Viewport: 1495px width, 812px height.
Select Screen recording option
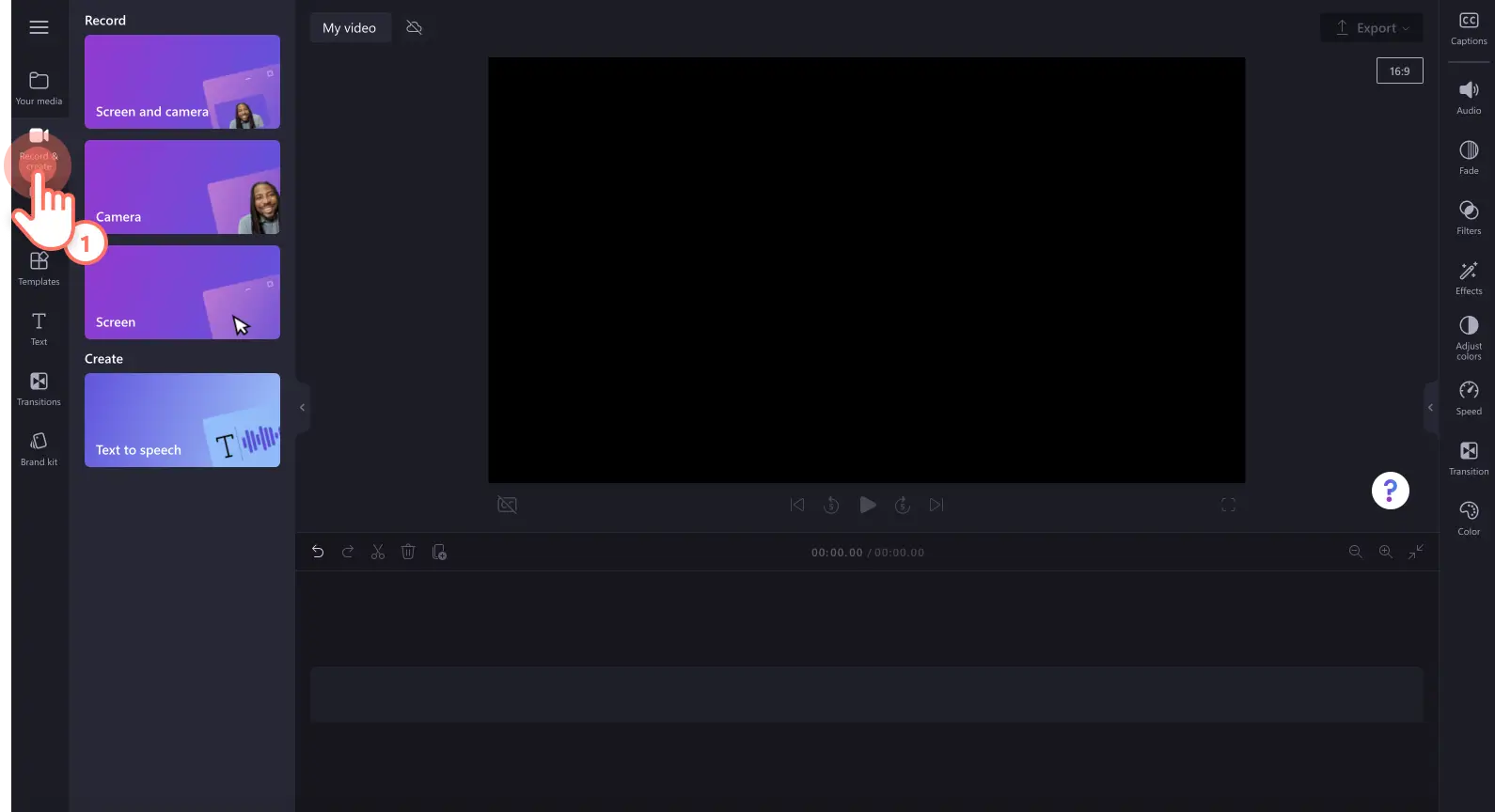(182, 292)
